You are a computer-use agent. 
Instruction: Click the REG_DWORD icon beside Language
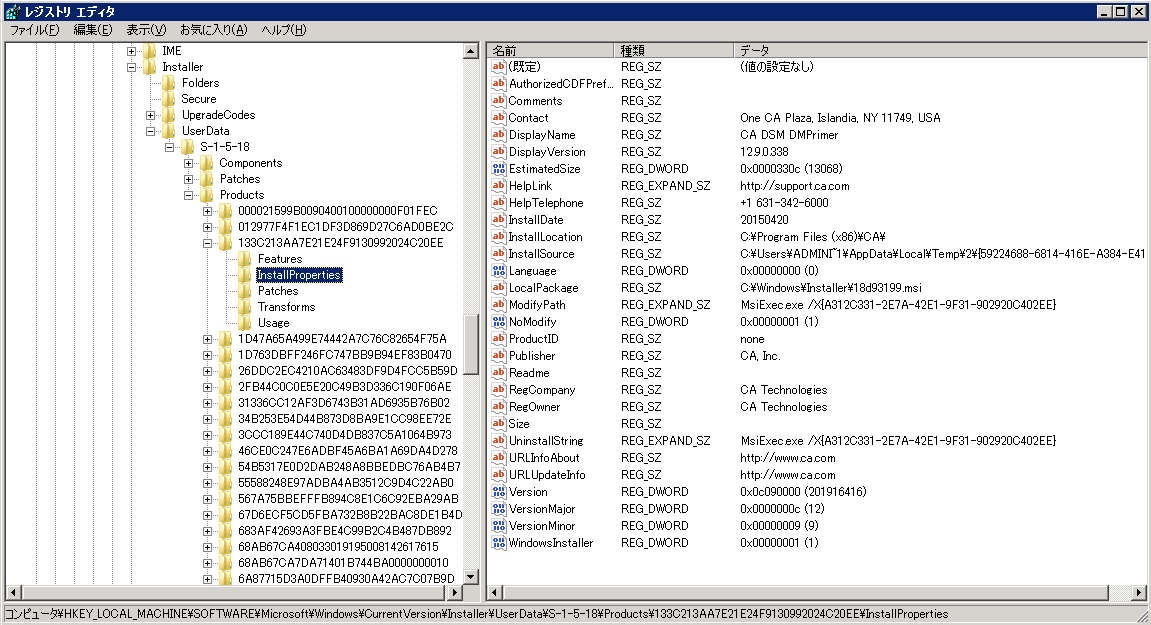pos(499,270)
